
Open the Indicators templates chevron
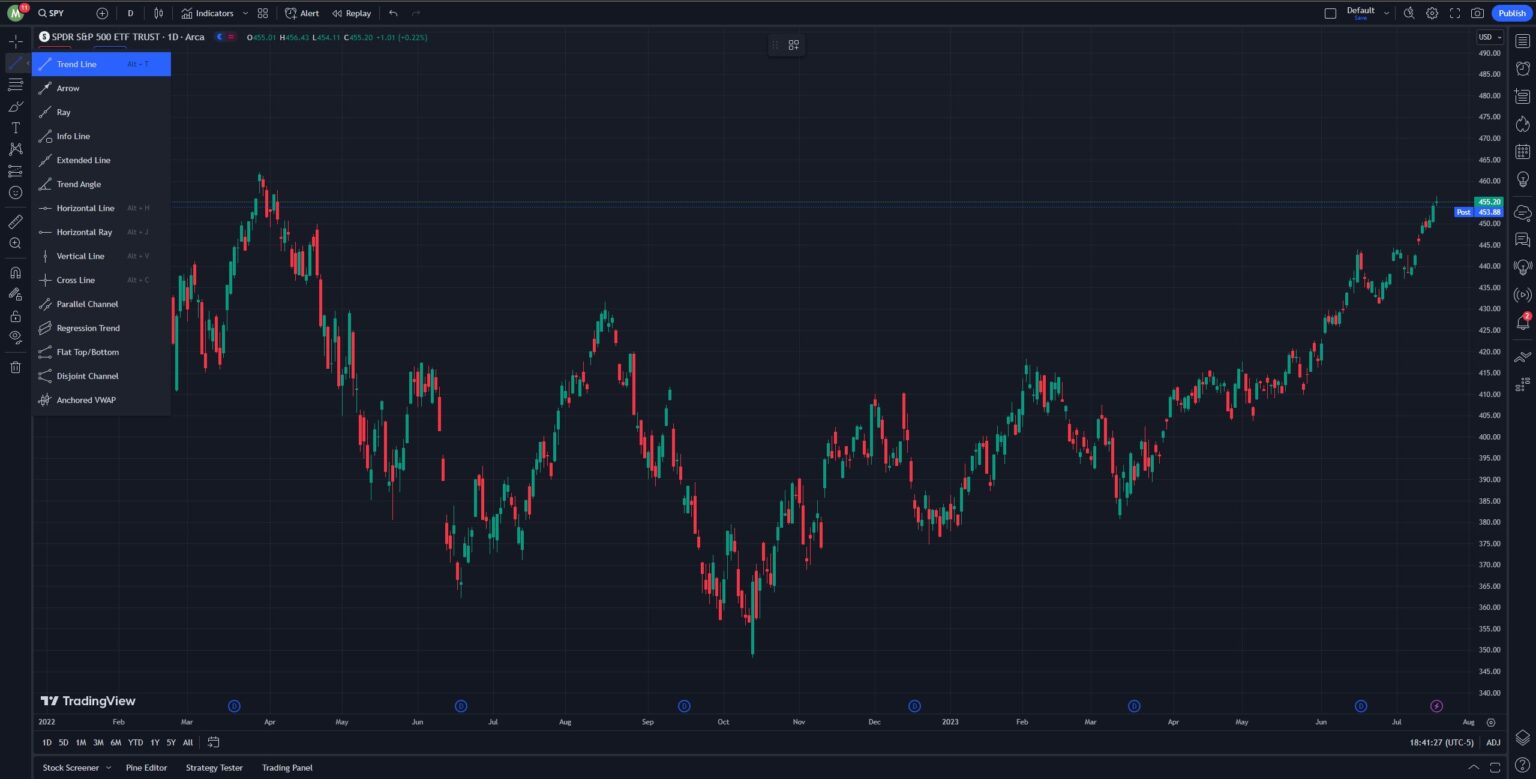point(246,13)
